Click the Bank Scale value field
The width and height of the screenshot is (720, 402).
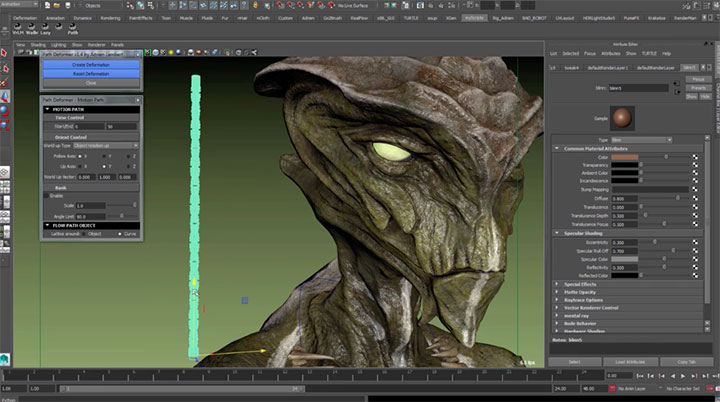(90, 206)
